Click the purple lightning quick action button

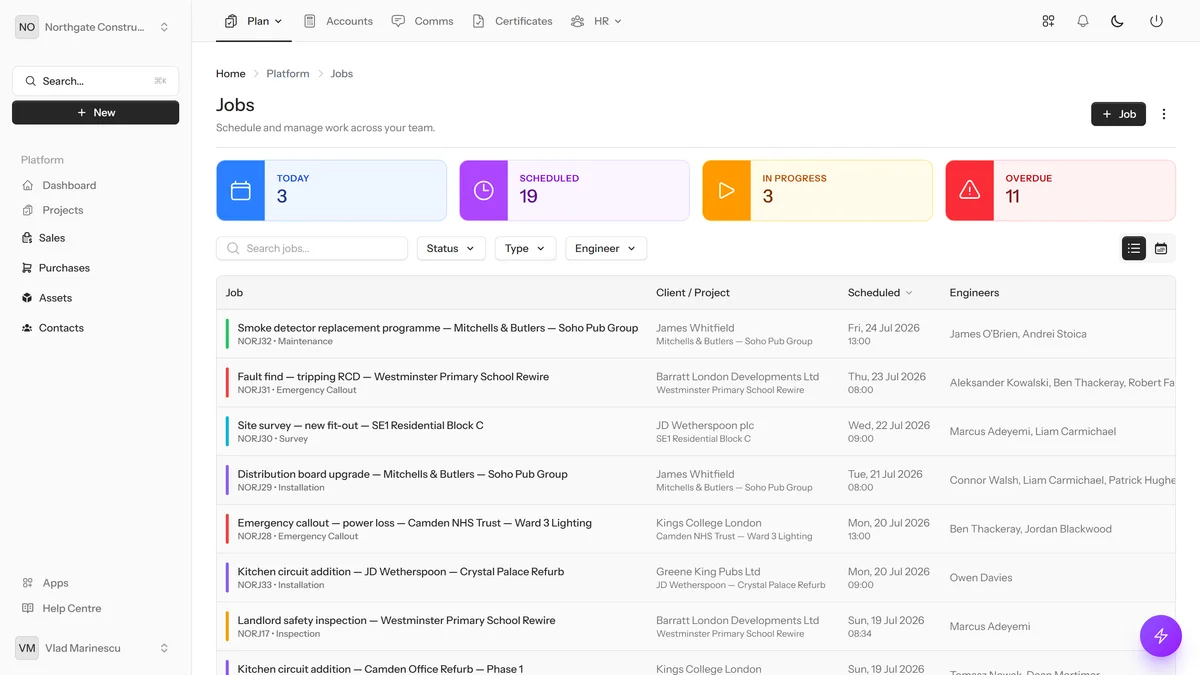click(1161, 635)
